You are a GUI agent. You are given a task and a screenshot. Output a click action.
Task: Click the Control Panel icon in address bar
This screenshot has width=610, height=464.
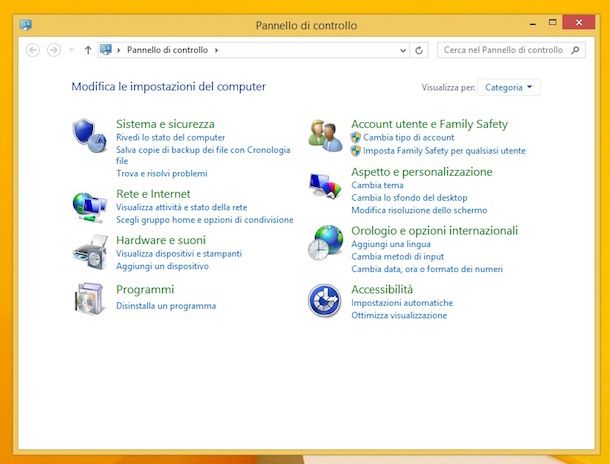click(106, 49)
